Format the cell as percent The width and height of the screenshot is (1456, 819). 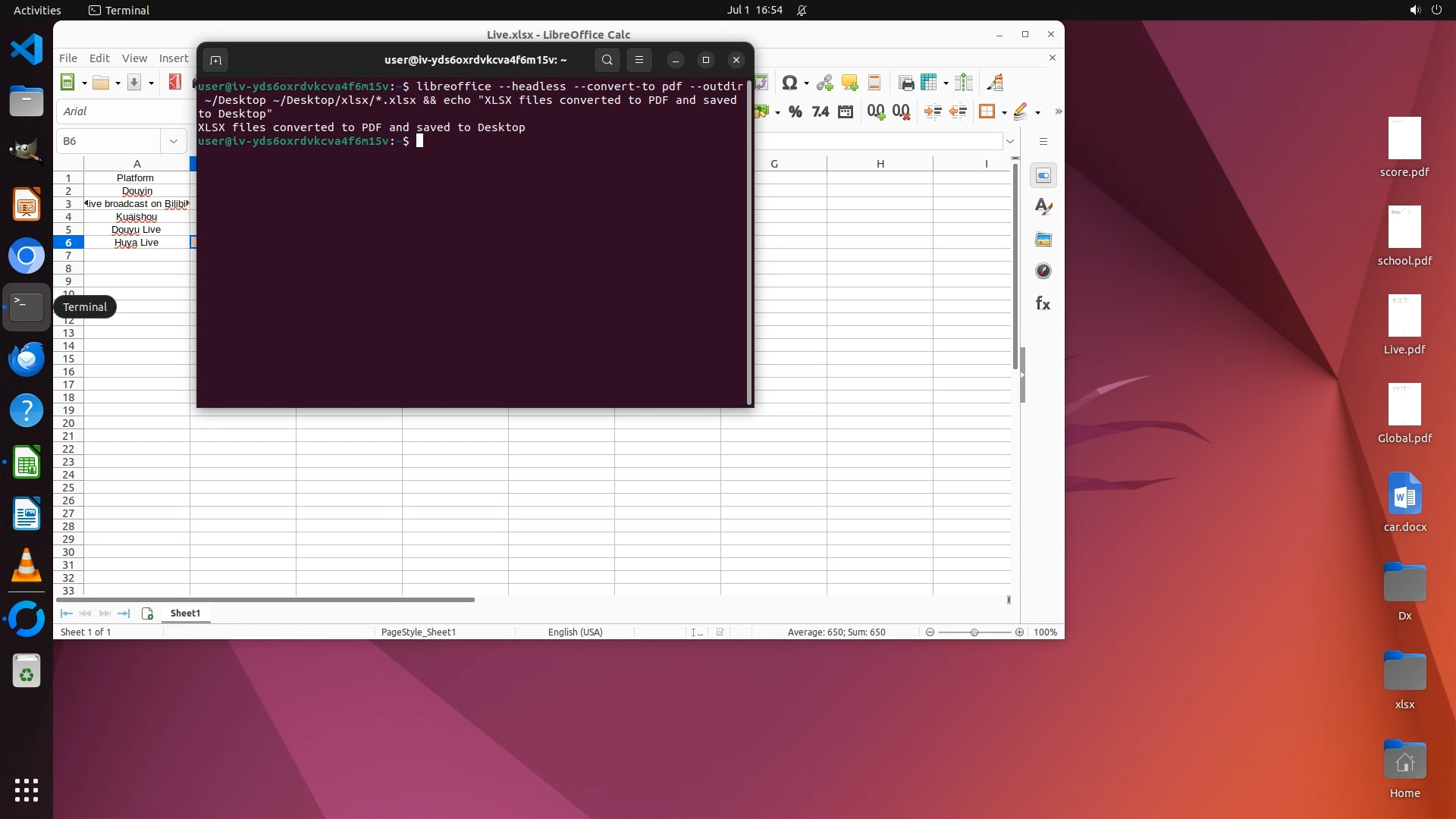point(795,112)
